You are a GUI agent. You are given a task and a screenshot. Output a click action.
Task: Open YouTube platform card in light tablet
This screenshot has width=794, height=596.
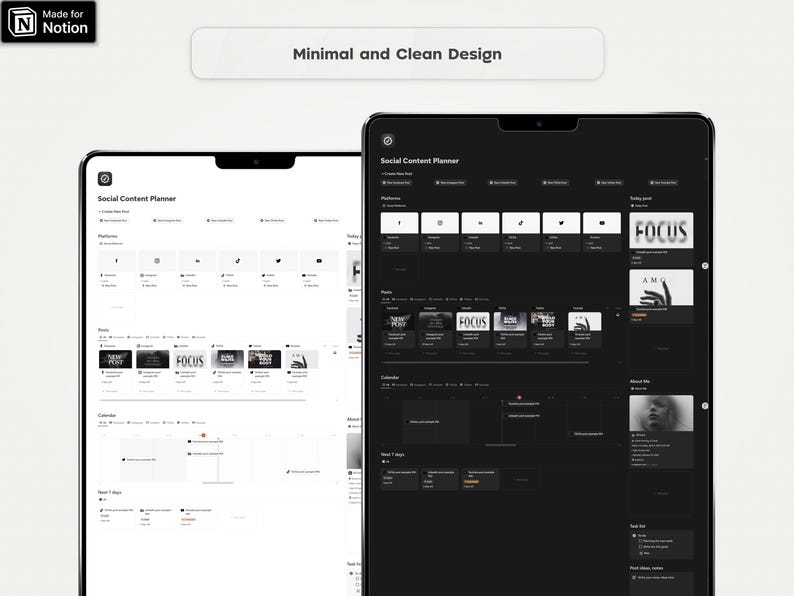pos(319,270)
